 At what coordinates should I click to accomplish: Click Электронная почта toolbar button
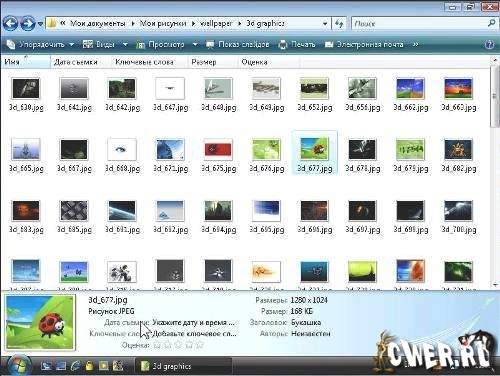364,44
